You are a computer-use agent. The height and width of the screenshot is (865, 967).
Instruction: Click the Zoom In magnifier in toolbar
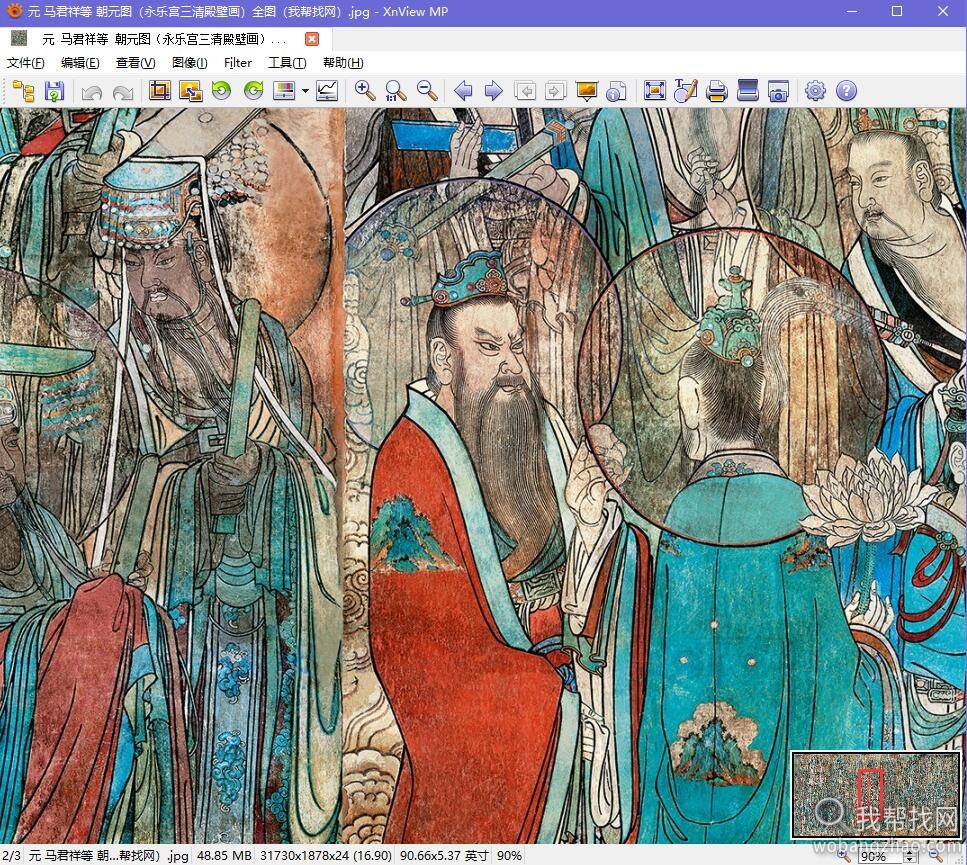click(x=365, y=91)
